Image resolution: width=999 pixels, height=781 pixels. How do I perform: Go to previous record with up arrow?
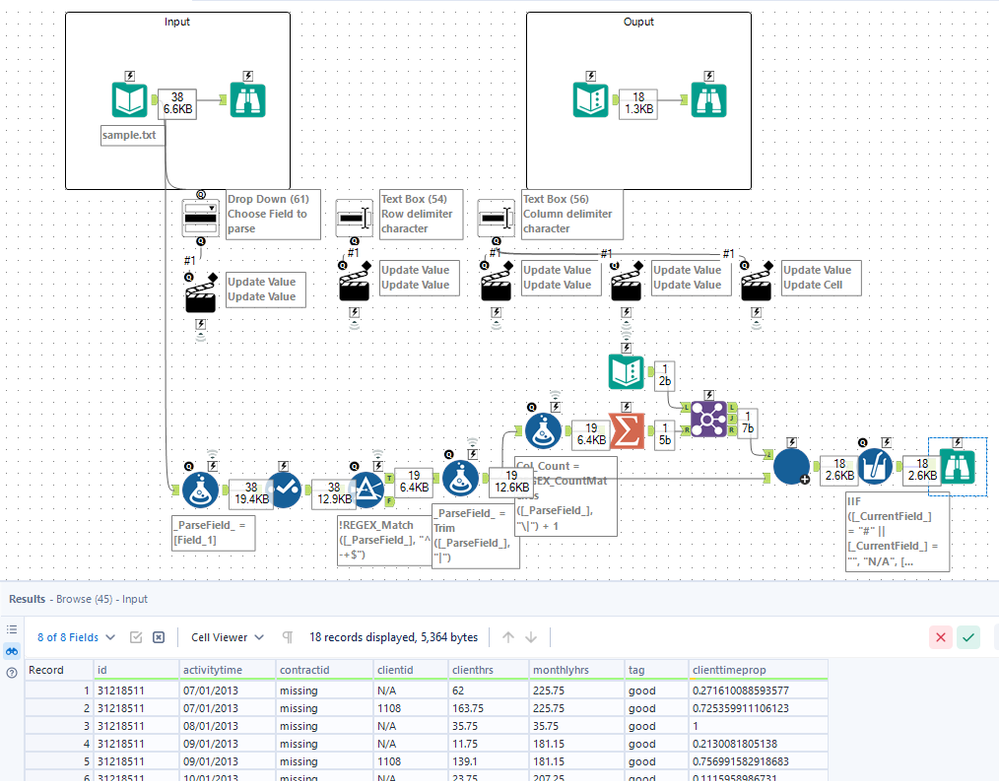tap(508, 637)
